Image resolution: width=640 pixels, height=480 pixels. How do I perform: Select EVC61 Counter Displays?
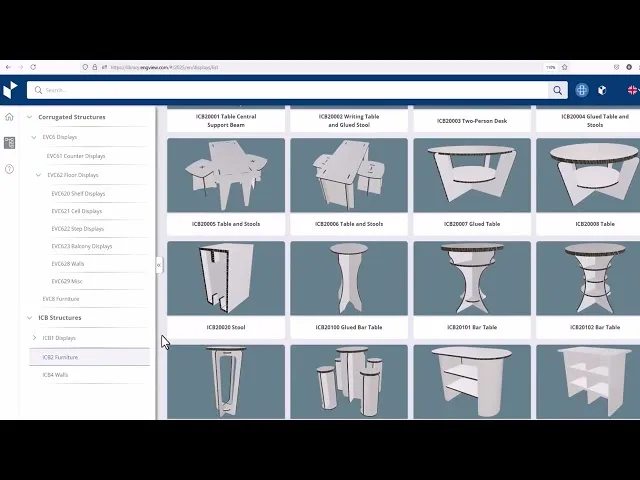[x=76, y=156]
